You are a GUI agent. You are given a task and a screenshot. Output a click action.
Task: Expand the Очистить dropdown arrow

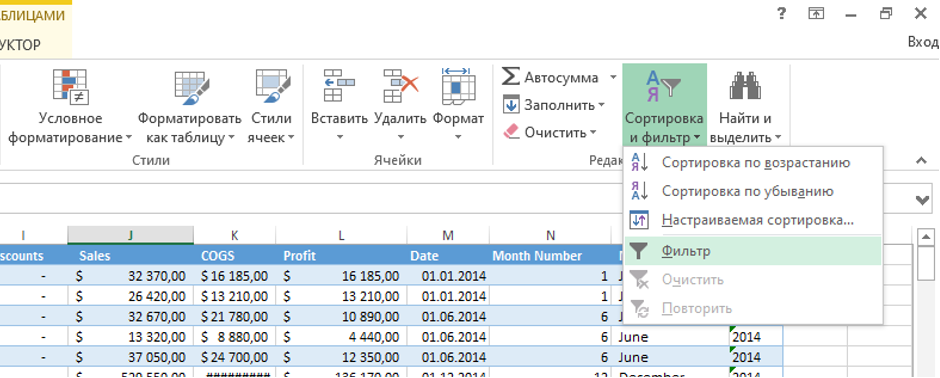pos(593,132)
